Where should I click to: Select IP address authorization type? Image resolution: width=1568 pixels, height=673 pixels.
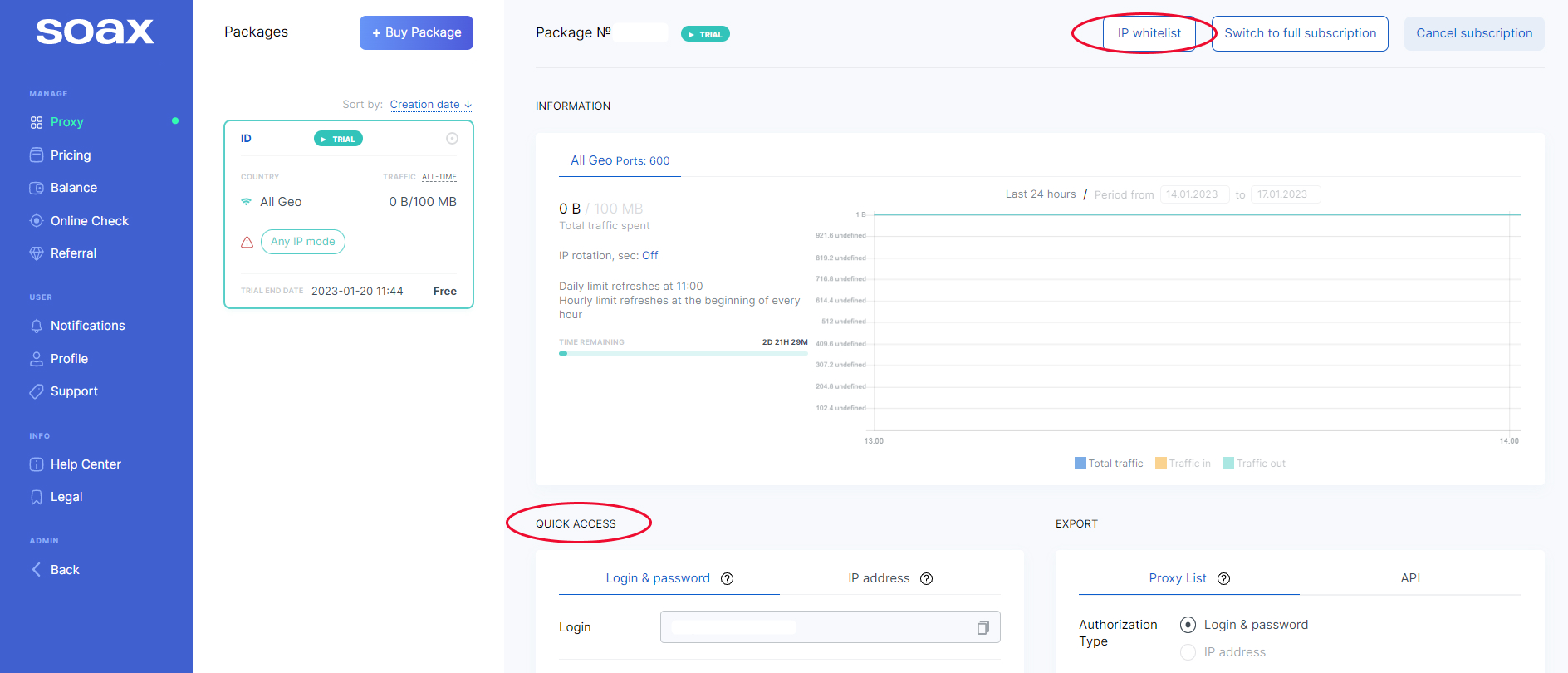[x=1188, y=652]
